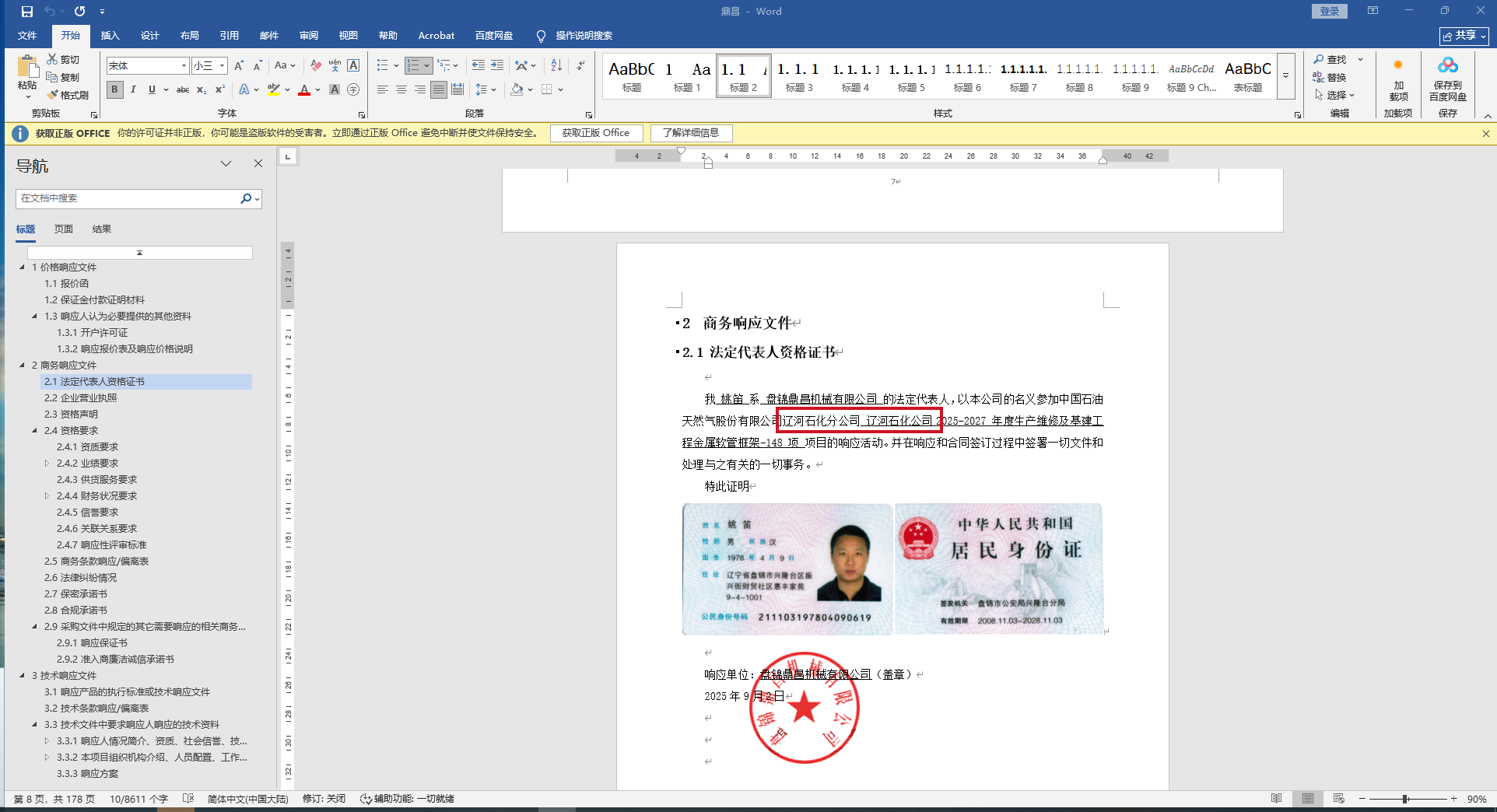Image resolution: width=1497 pixels, height=812 pixels.
Task: Expand '3.3.1 响应人情况简介' heading node
Action: pos(47,741)
